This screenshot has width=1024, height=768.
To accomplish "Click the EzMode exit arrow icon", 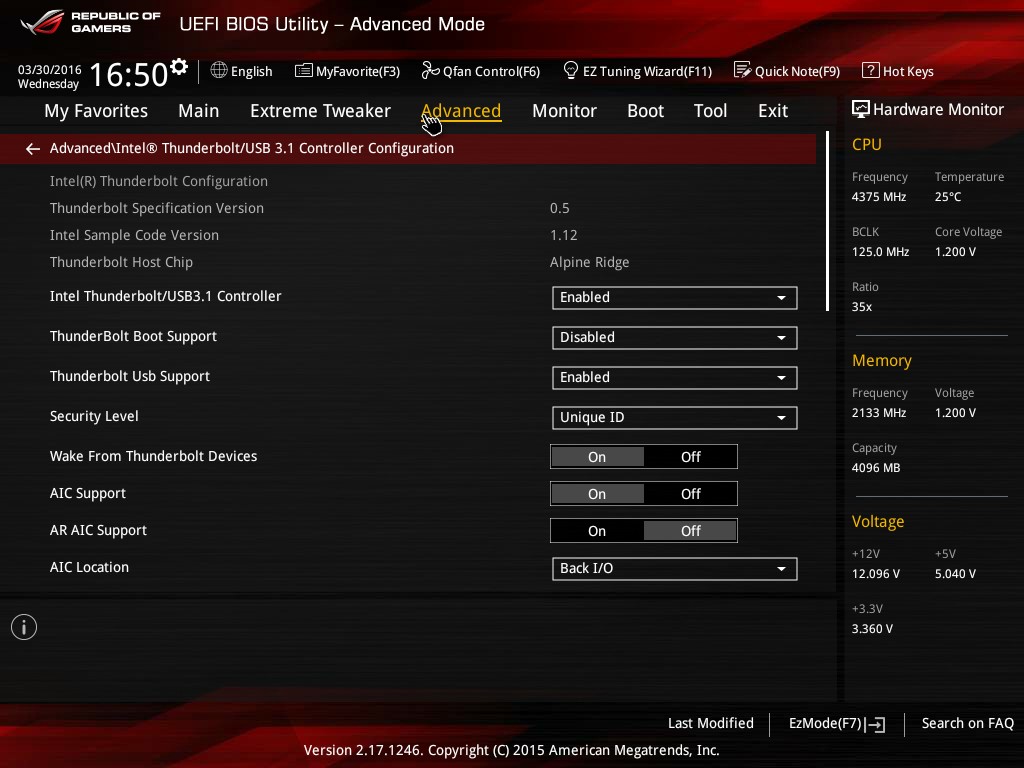I will [875, 724].
